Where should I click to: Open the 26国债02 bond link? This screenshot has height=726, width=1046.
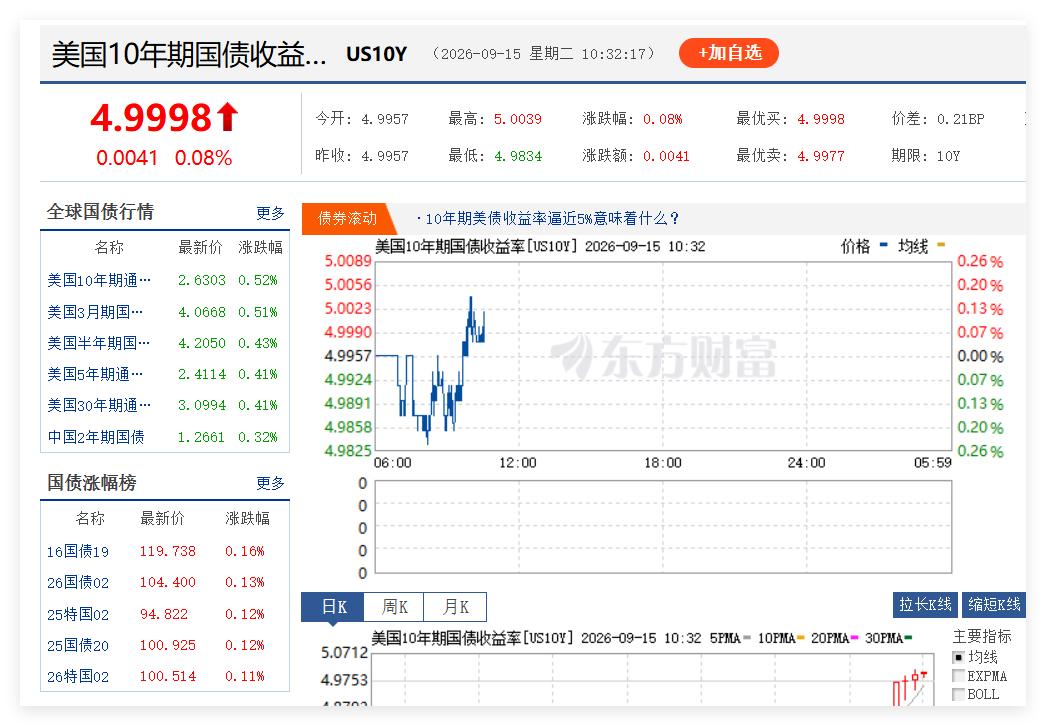(77, 583)
